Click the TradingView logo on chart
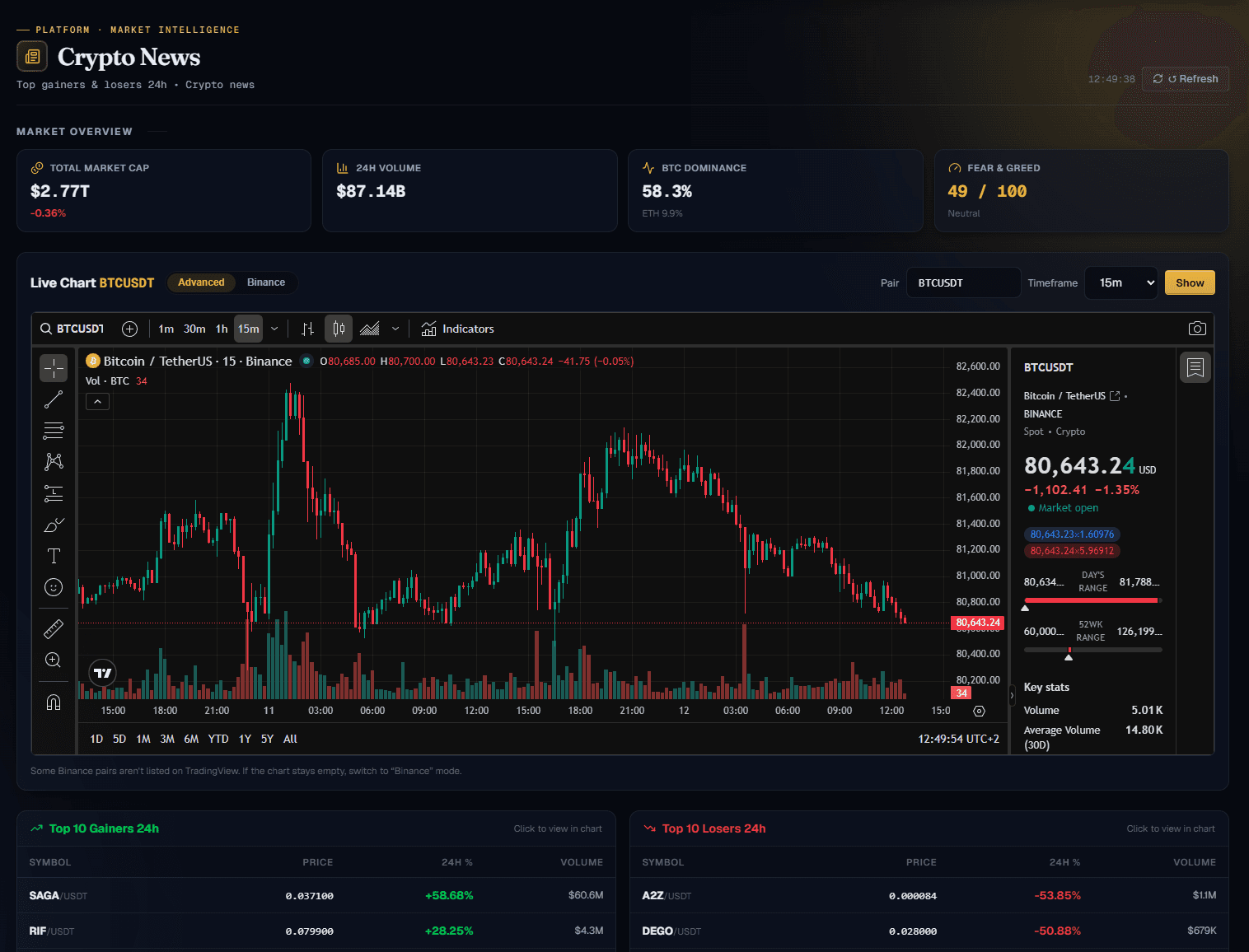This screenshot has height=952, width=1249. click(x=103, y=674)
